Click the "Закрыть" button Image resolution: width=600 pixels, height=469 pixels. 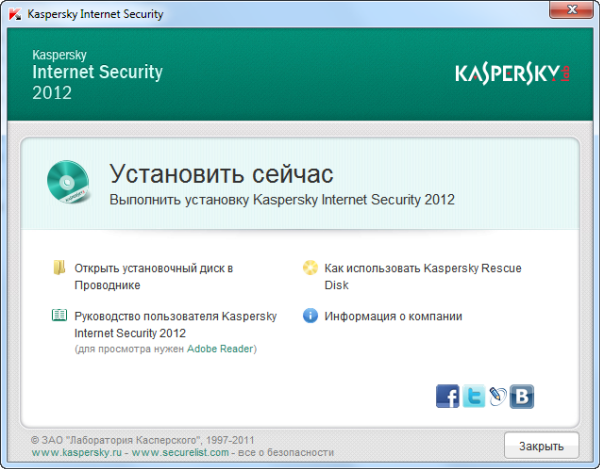pos(541,446)
